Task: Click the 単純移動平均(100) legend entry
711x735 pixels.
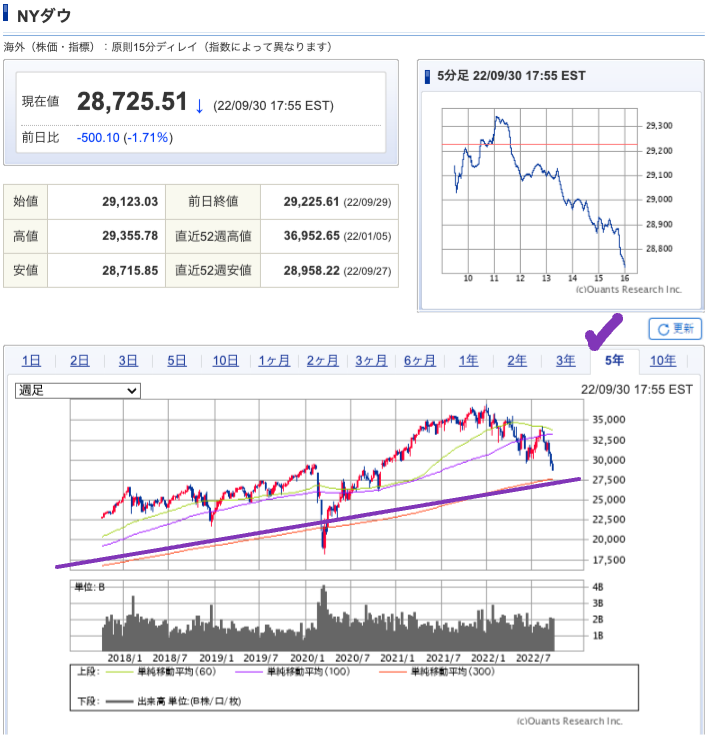Action: click(292, 672)
